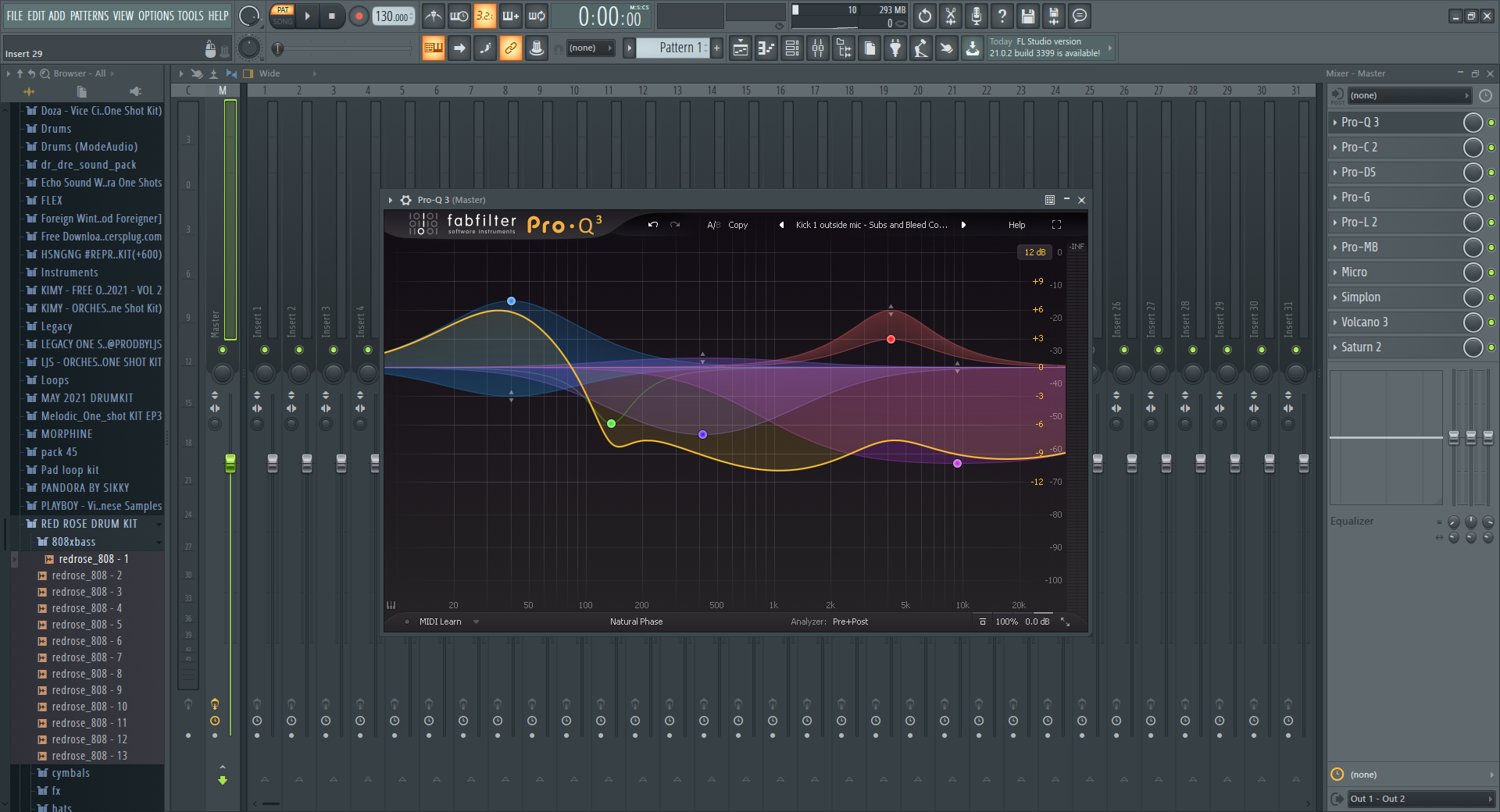This screenshot has width=1500, height=812.
Task: Click the Analyzer Pre+Post button
Action: coord(850,621)
